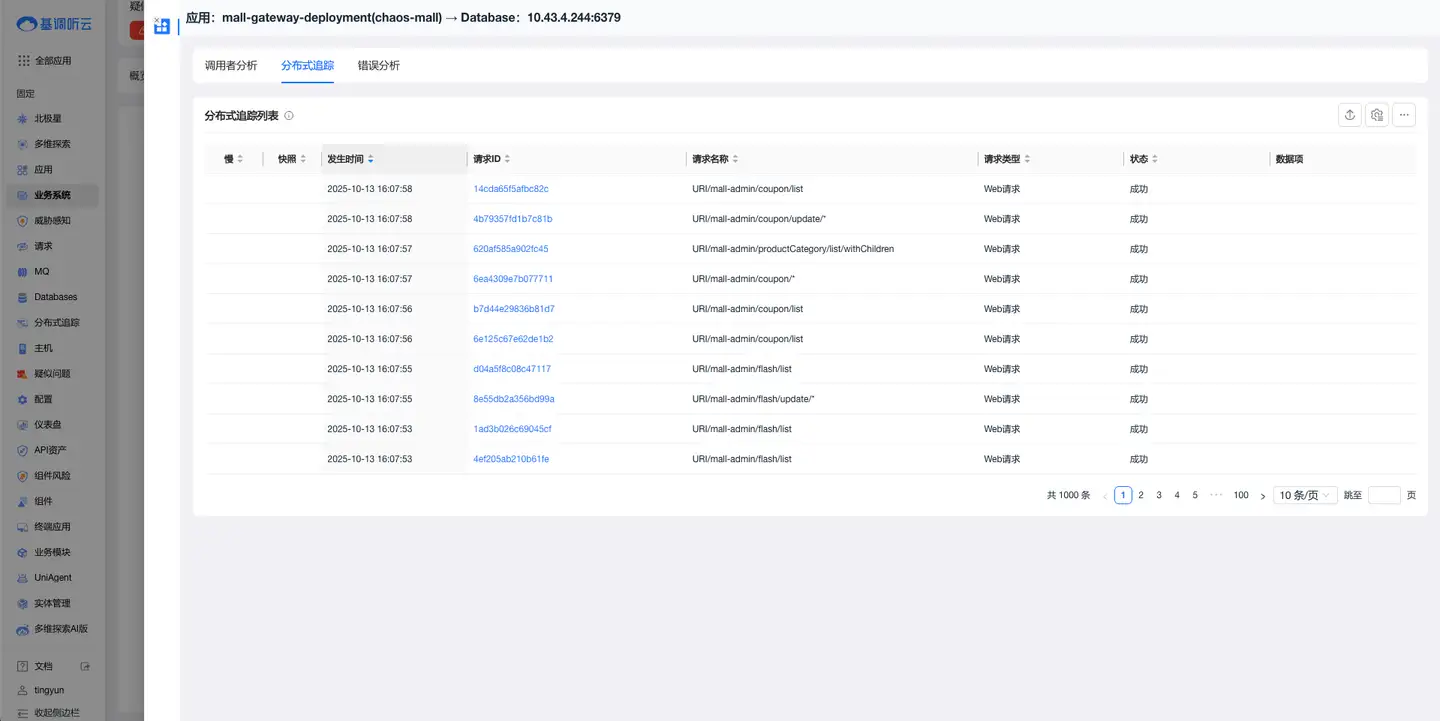Open the three-dot more options menu

click(x=1404, y=115)
